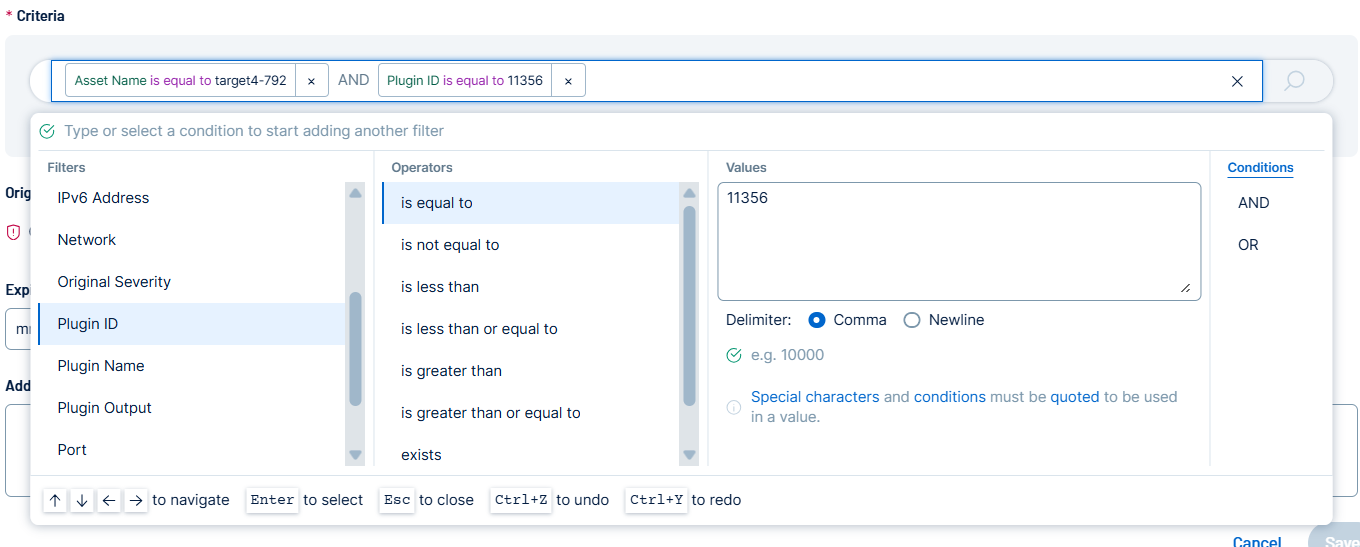Select the Newline delimiter option
Screen dimensions: 1360x547
912,320
